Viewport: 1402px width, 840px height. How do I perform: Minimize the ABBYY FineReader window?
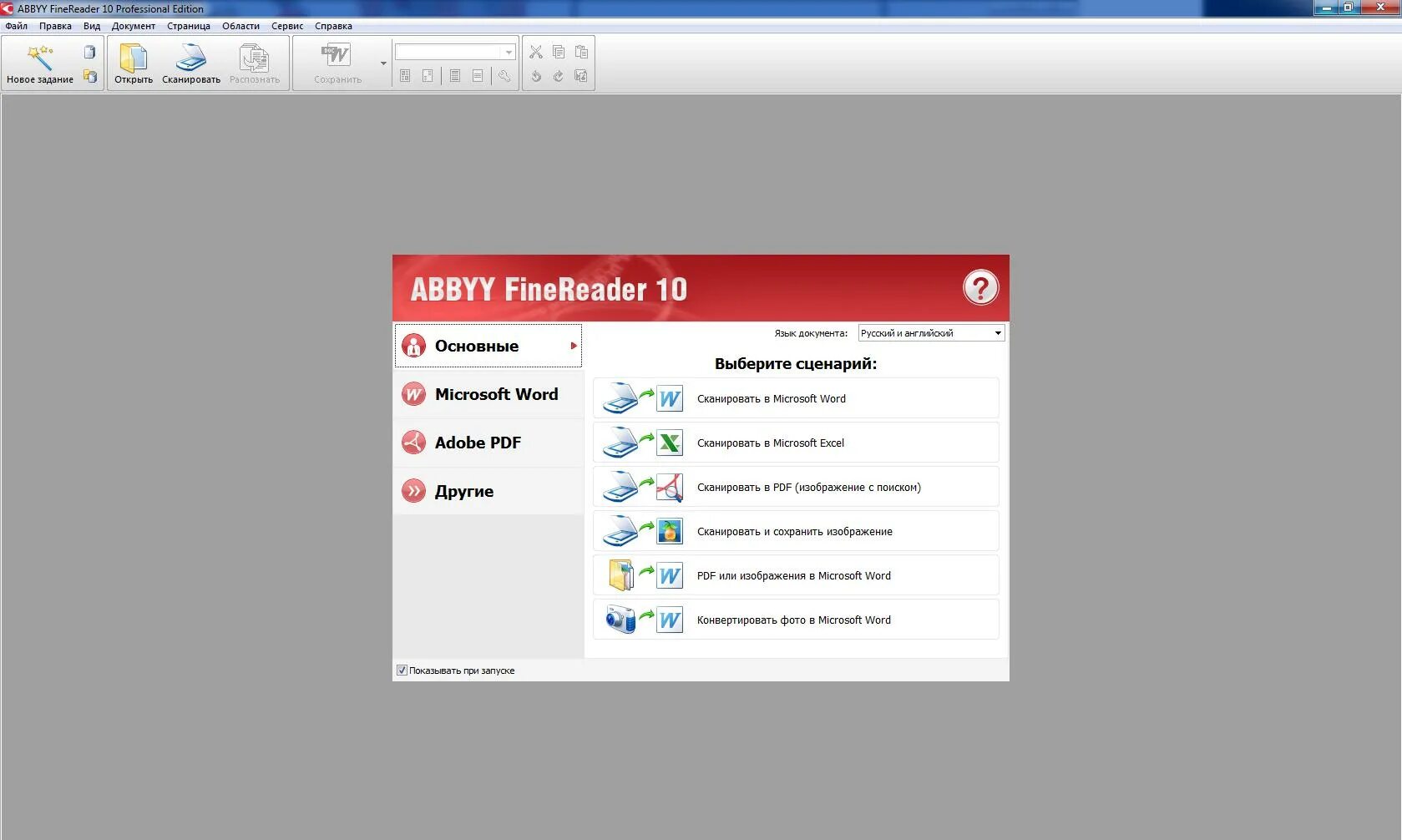(x=1326, y=8)
